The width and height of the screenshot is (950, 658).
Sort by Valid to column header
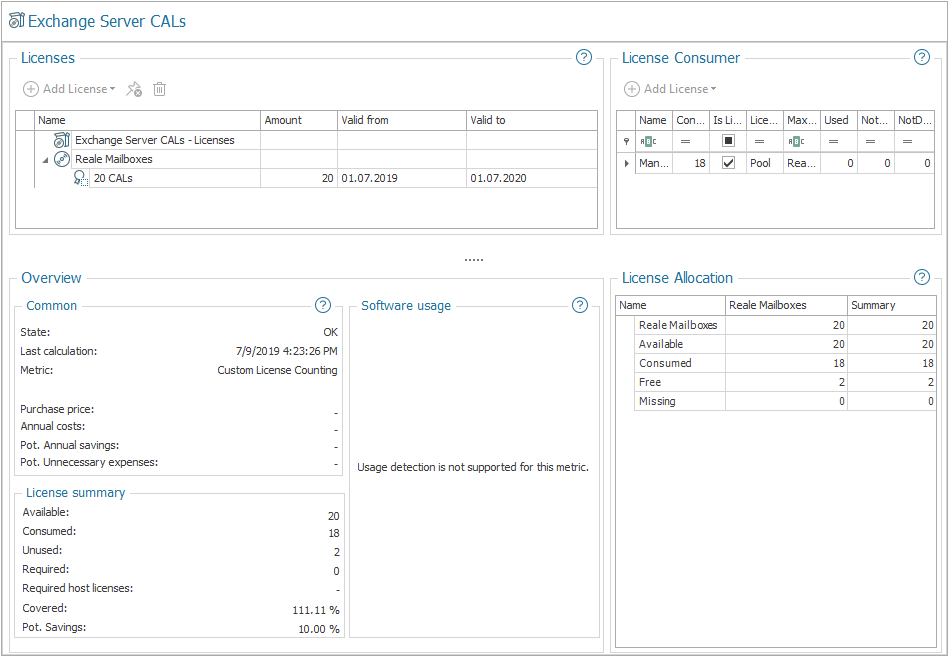(x=531, y=120)
